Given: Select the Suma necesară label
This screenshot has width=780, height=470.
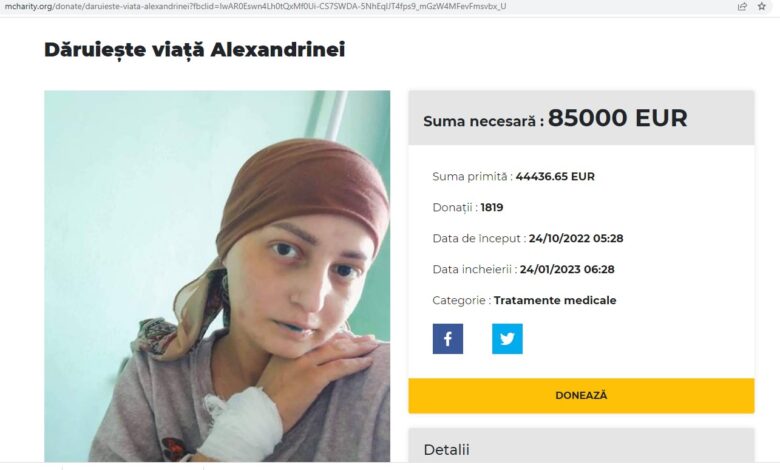Looking at the screenshot, I should coord(483,121).
